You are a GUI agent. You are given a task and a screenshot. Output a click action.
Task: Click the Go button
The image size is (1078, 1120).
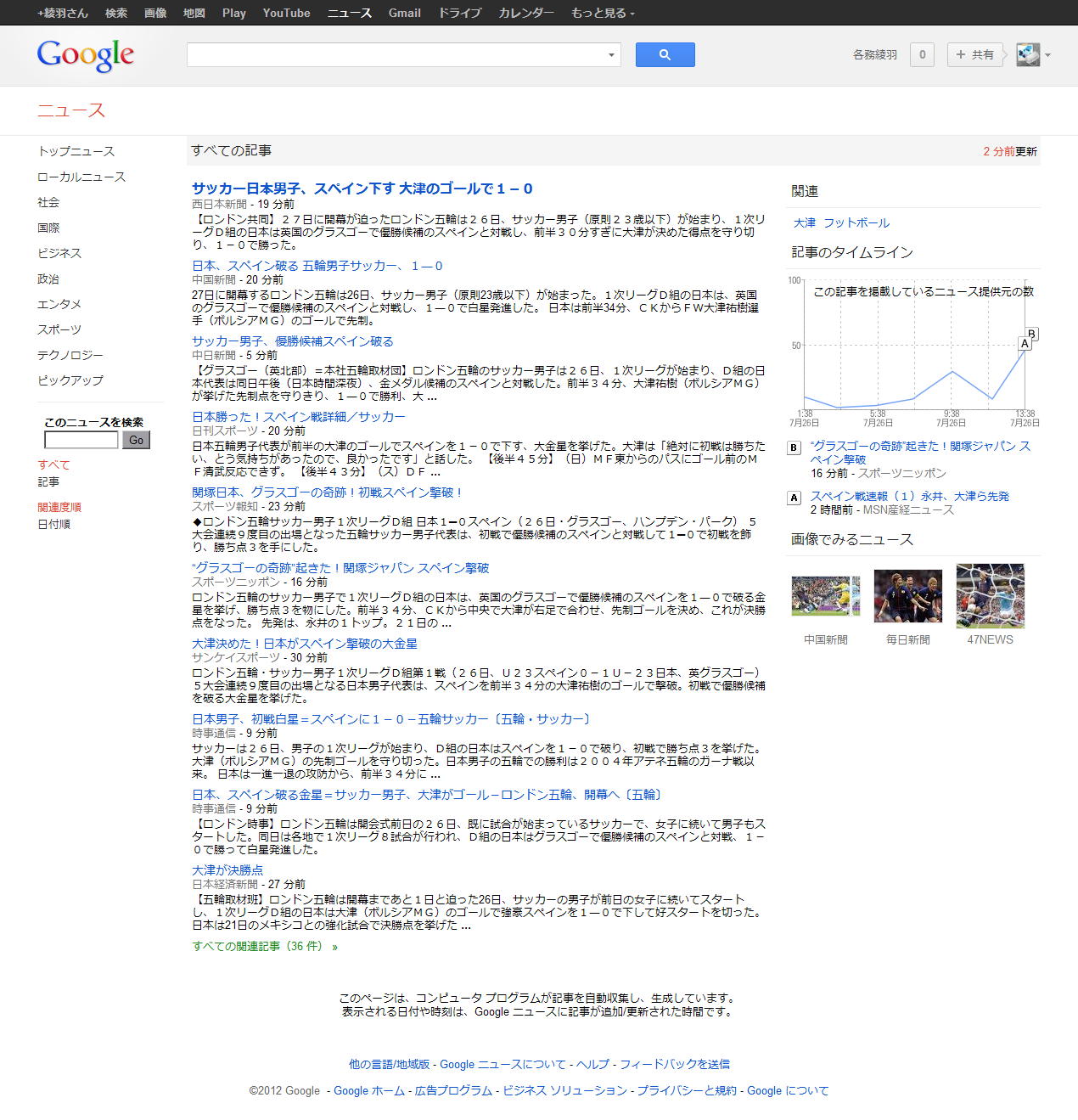(136, 440)
